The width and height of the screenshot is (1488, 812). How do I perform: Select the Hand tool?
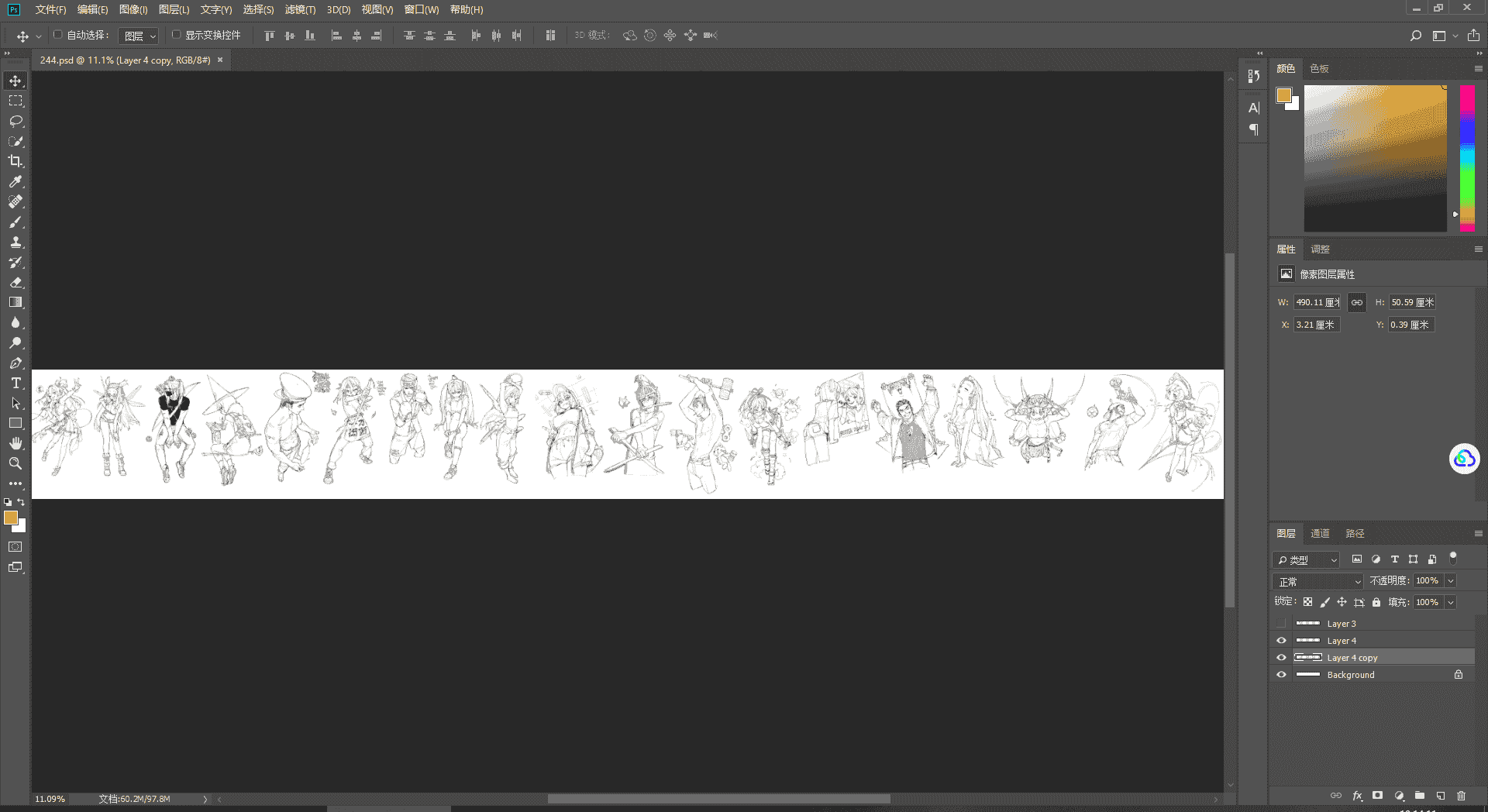click(15, 443)
